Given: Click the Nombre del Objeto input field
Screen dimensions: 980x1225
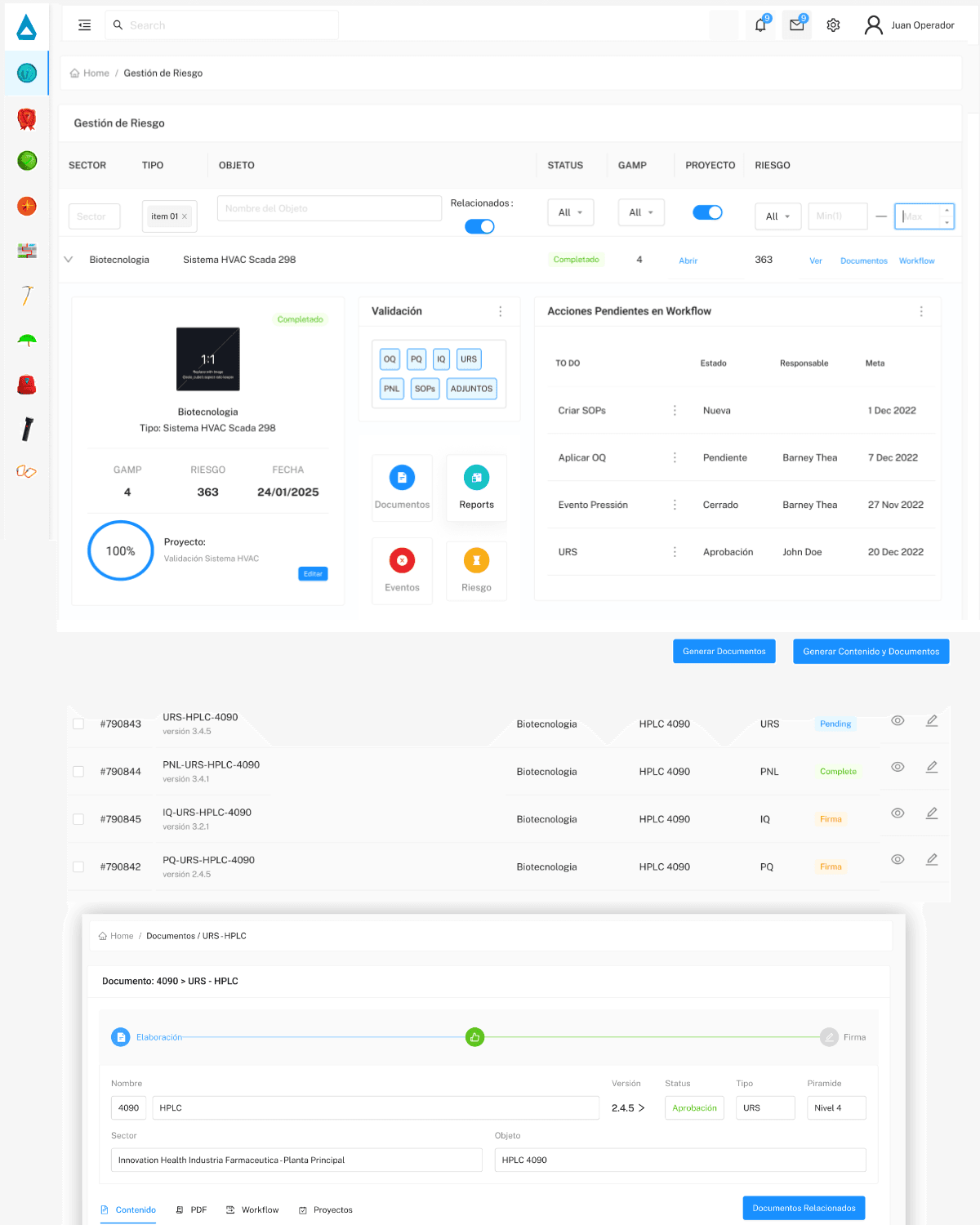Looking at the screenshot, I should tap(329, 208).
